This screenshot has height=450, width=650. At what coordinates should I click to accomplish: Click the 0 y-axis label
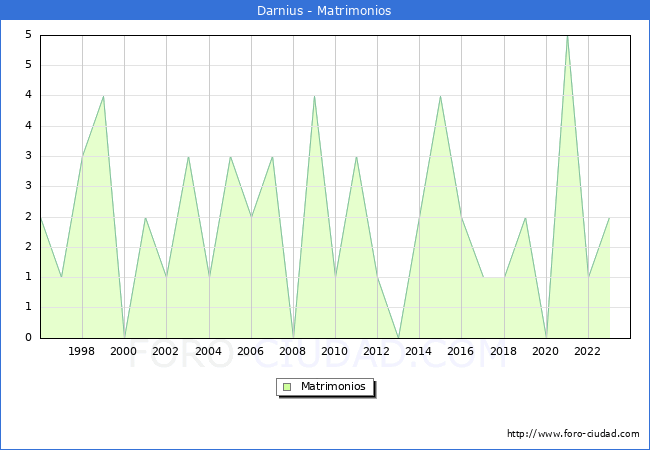click(x=28, y=337)
